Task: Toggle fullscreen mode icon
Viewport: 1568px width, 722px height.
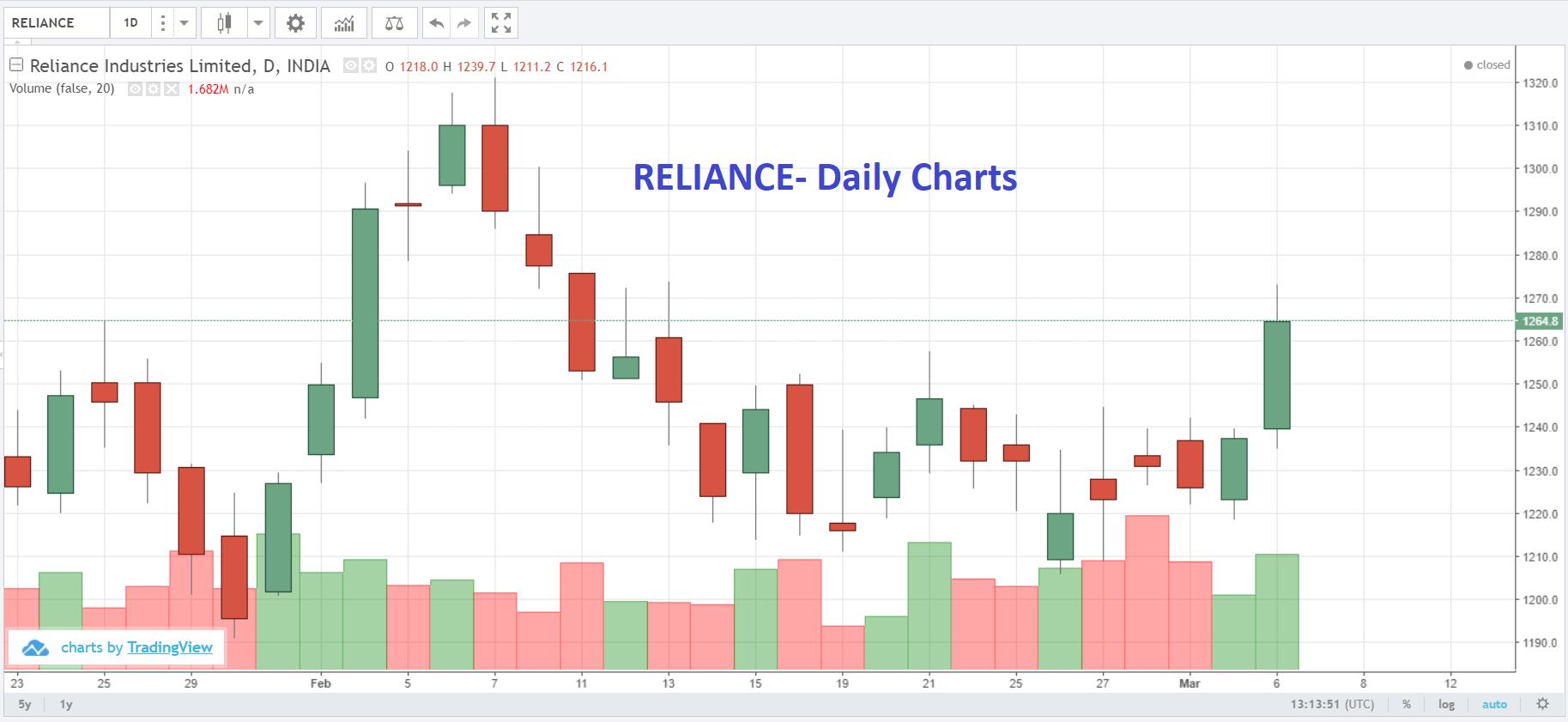Action: coord(501,23)
